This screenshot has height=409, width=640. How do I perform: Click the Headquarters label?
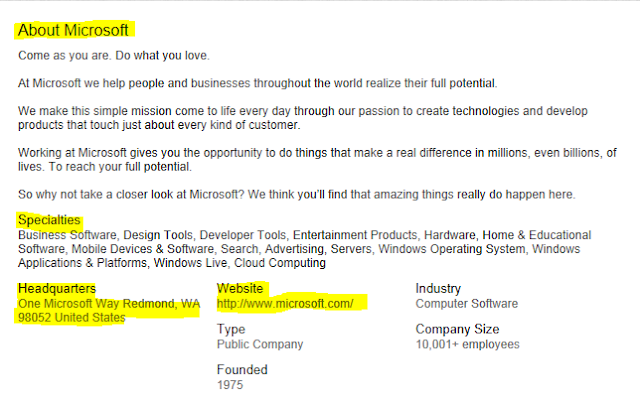click(57, 289)
